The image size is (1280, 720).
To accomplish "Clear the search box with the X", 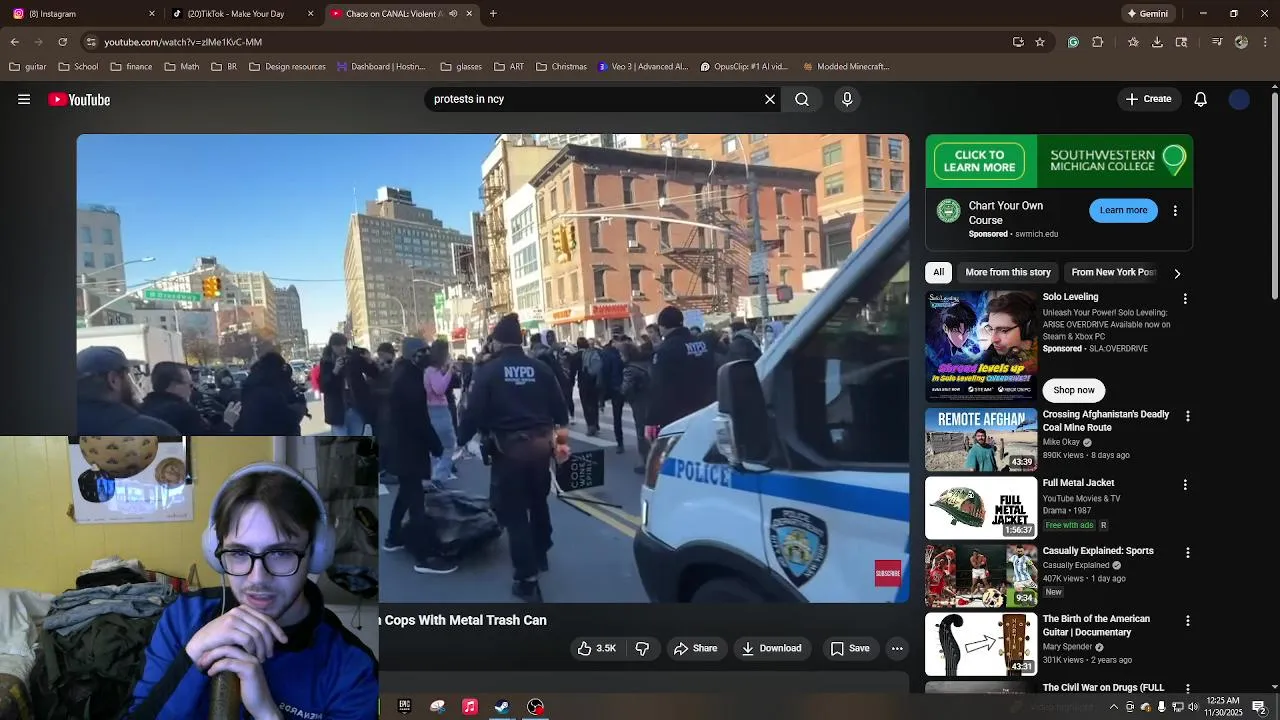I will tap(770, 99).
